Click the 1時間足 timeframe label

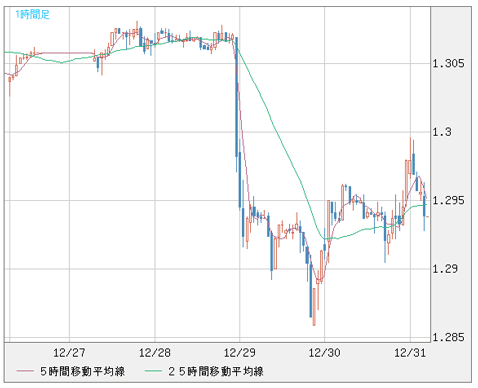32,15
